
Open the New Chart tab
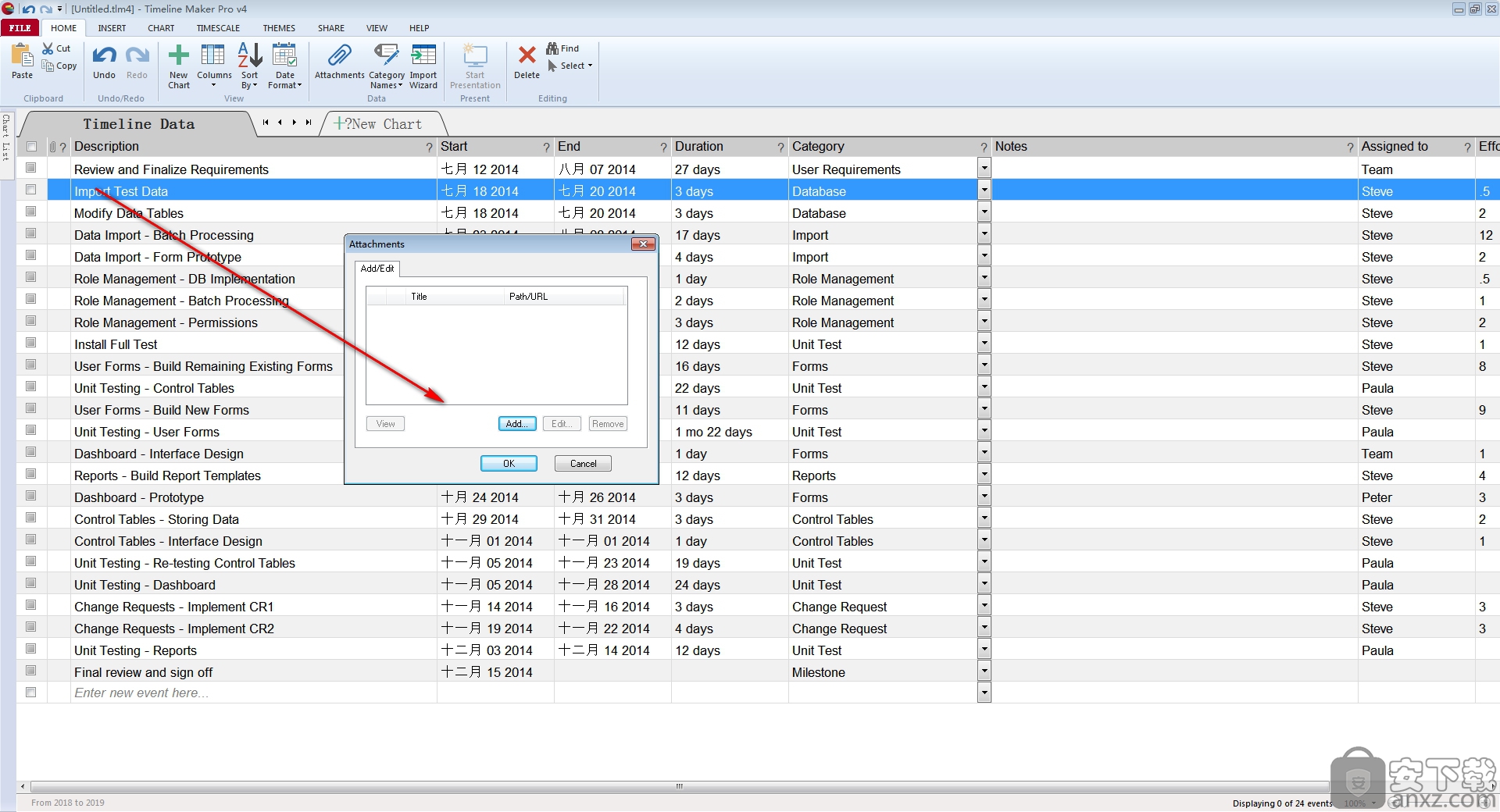pos(383,124)
